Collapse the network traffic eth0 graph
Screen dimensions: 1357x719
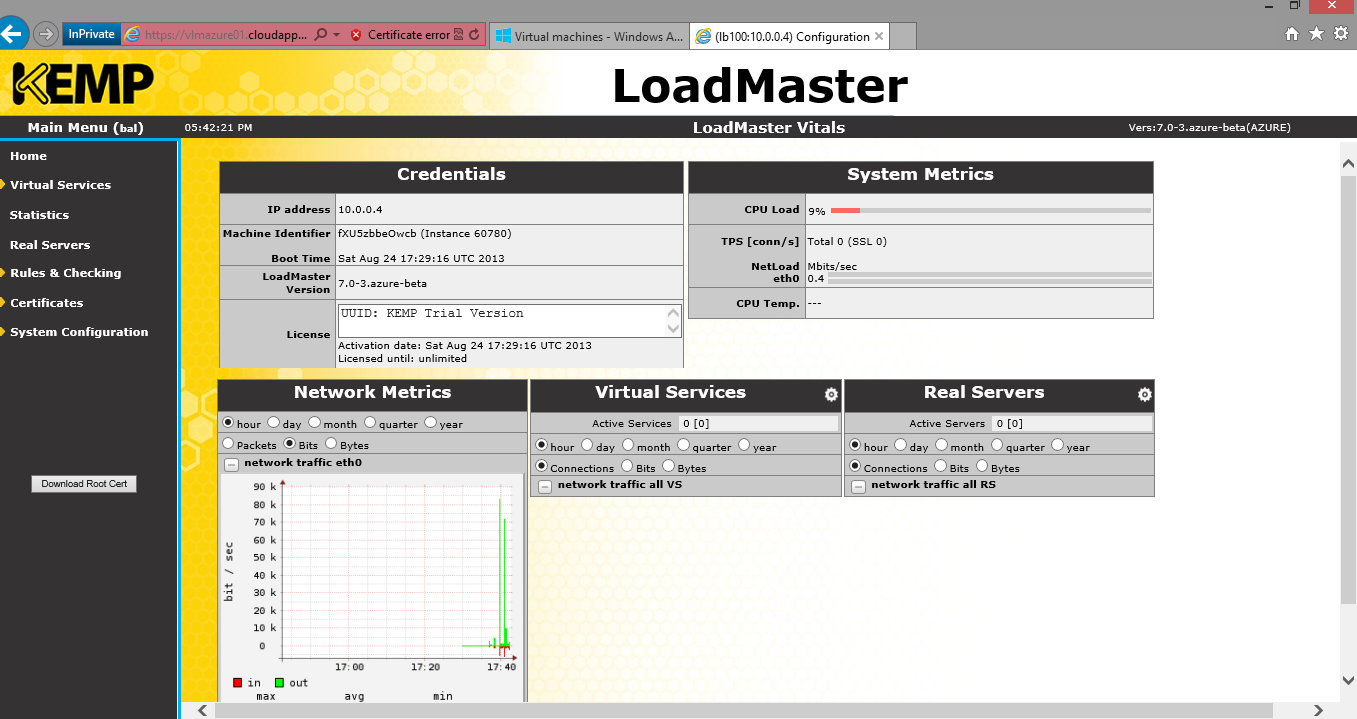[x=231, y=464]
